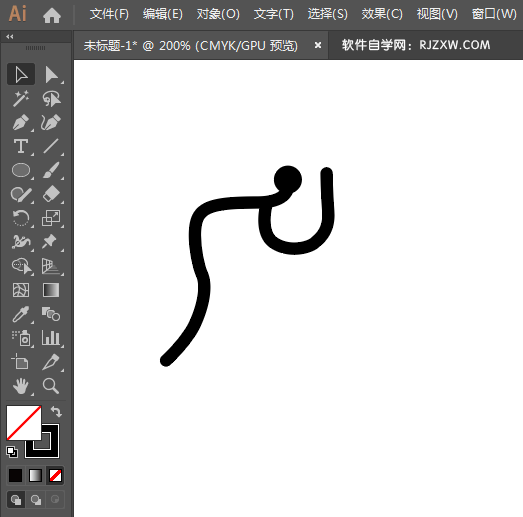Apply Gradient mode button

click(35, 476)
